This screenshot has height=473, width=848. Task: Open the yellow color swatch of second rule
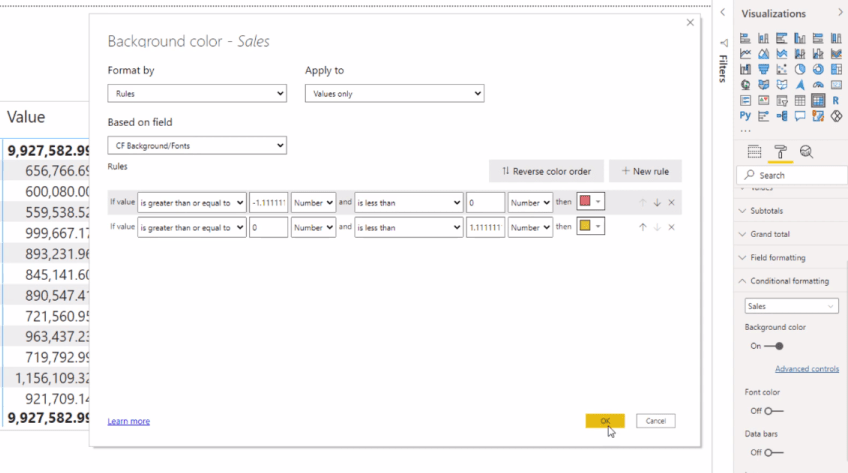(590, 226)
